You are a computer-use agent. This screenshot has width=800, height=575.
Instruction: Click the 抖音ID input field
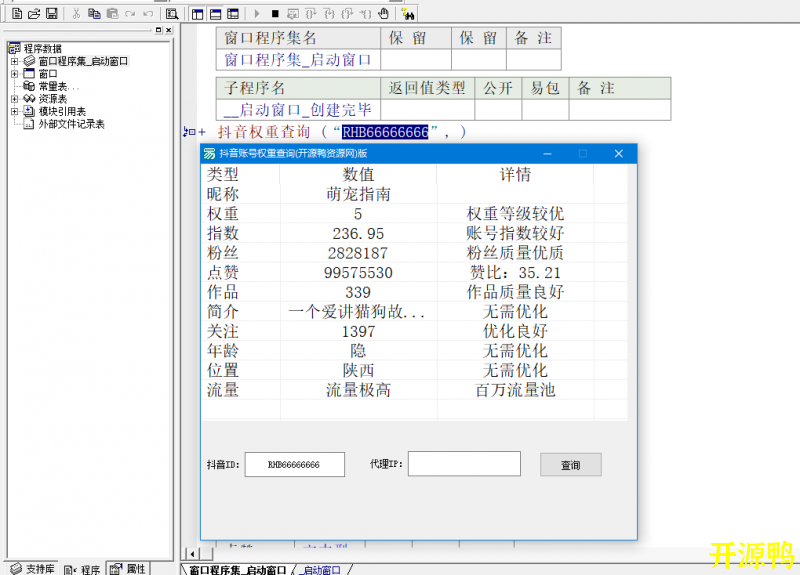294,464
